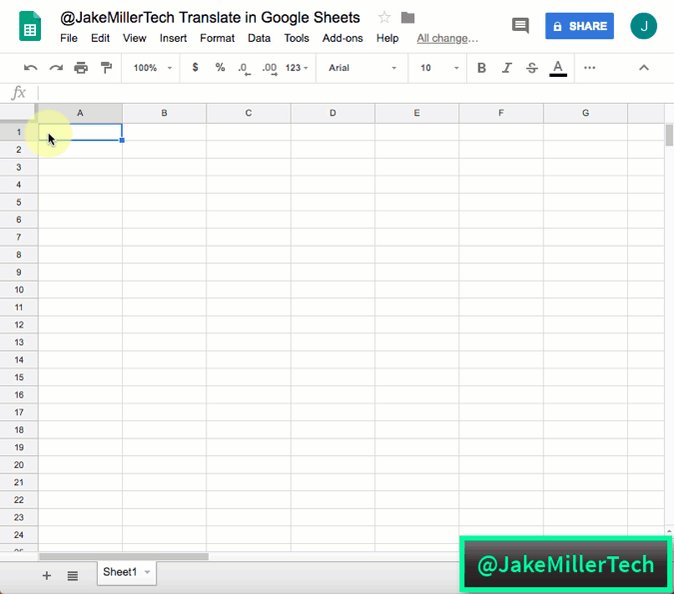Open the three-dot more toolbar options
Viewport: 674px width, 594px height.
click(x=590, y=67)
